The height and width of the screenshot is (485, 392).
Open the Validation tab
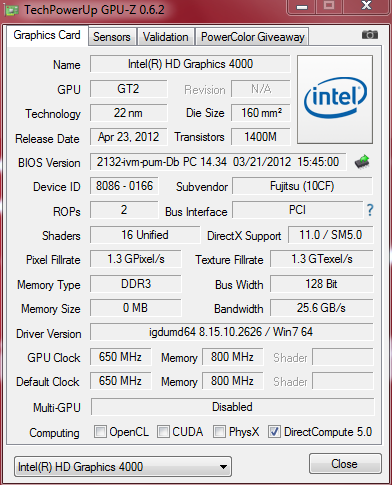[x=165, y=37]
